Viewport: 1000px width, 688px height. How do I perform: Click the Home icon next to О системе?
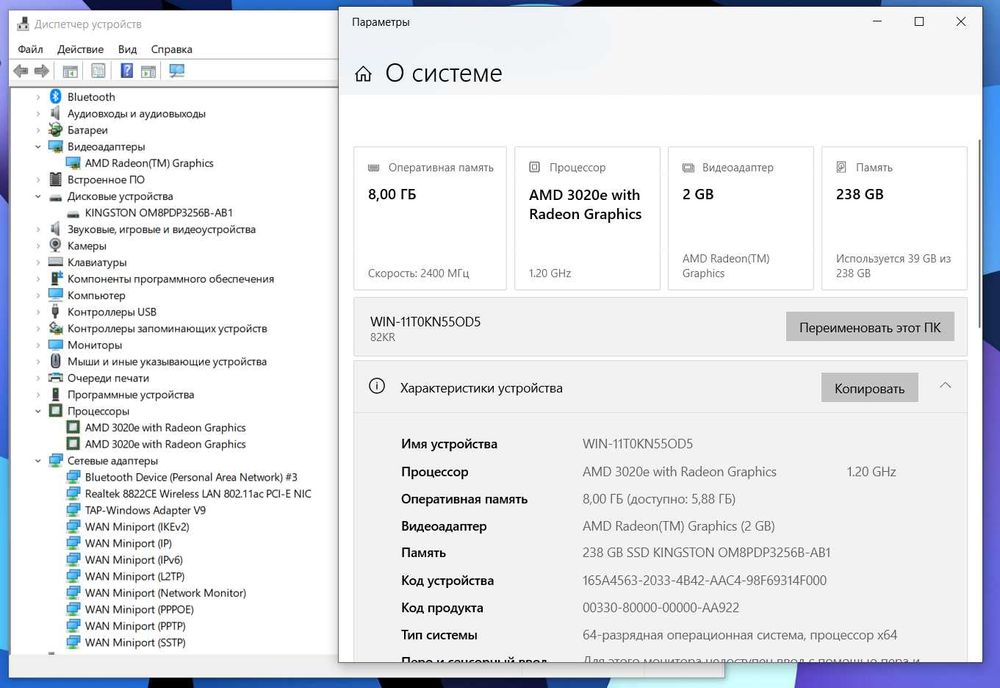point(363,74)
